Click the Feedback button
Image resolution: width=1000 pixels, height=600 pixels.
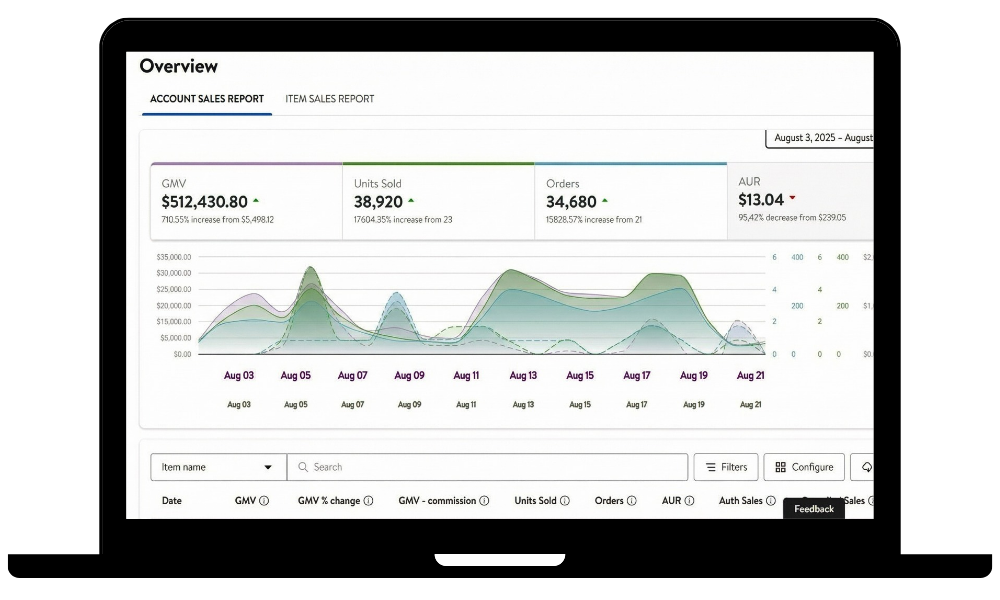(814, 509)
